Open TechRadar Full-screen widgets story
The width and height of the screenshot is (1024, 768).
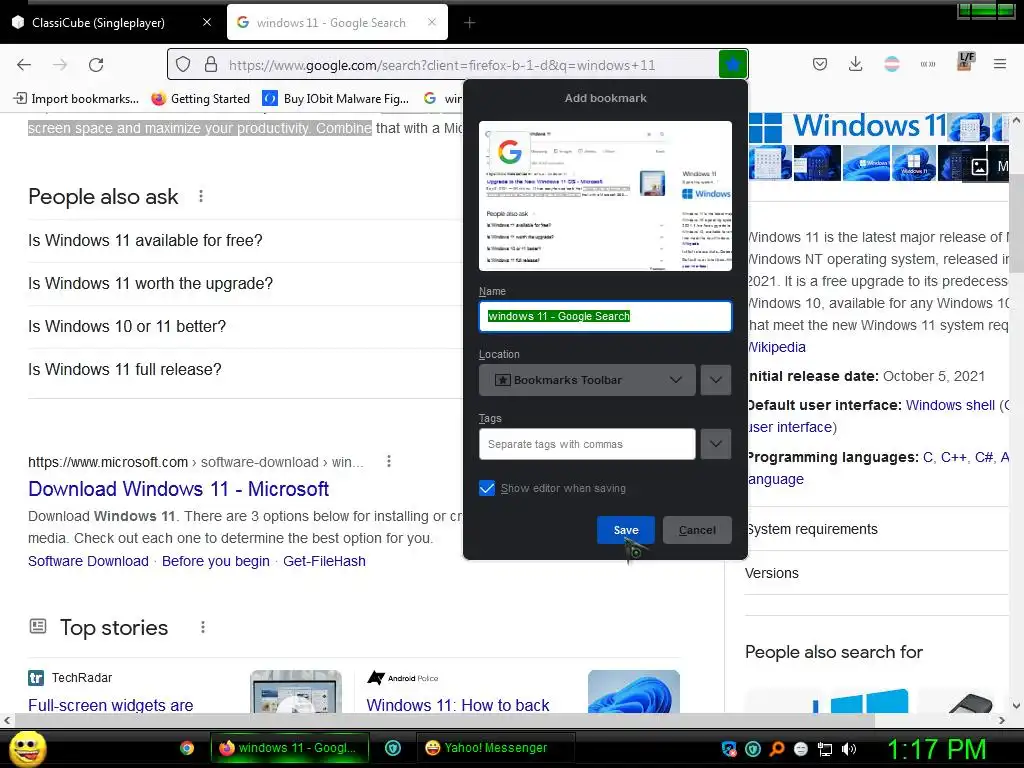(x=110, y=705)
